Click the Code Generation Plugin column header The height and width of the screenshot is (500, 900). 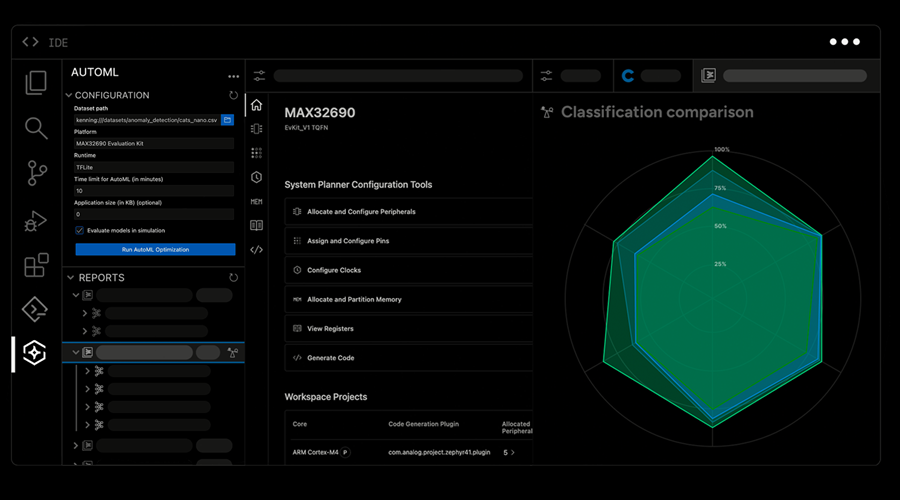(x=424, y=424)
